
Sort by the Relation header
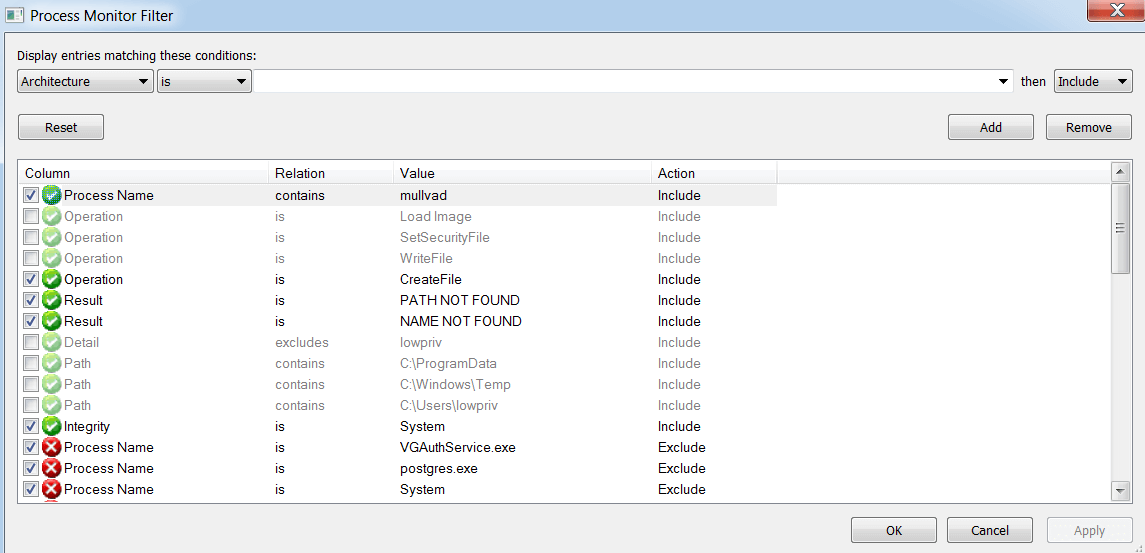(331, 173)
